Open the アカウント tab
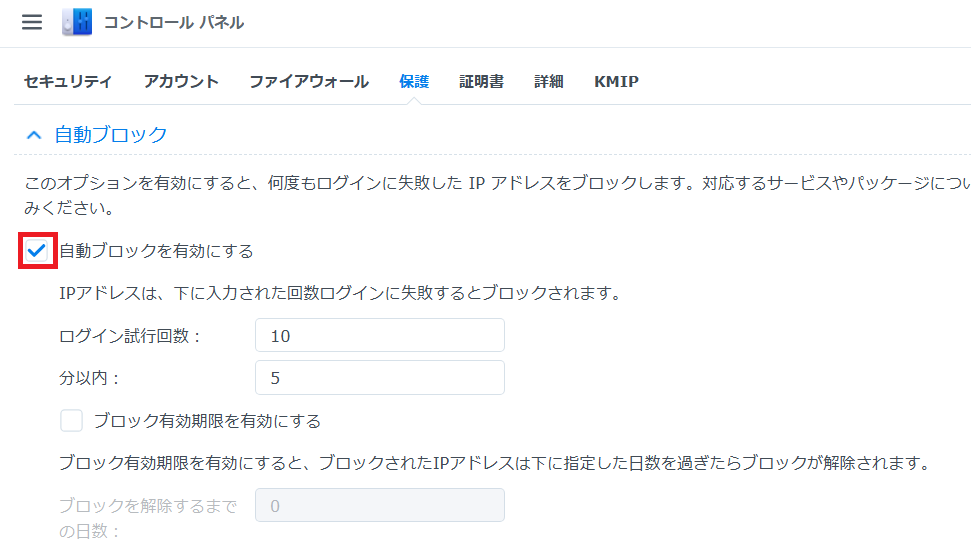971x555 pixels. coord(181,82)
